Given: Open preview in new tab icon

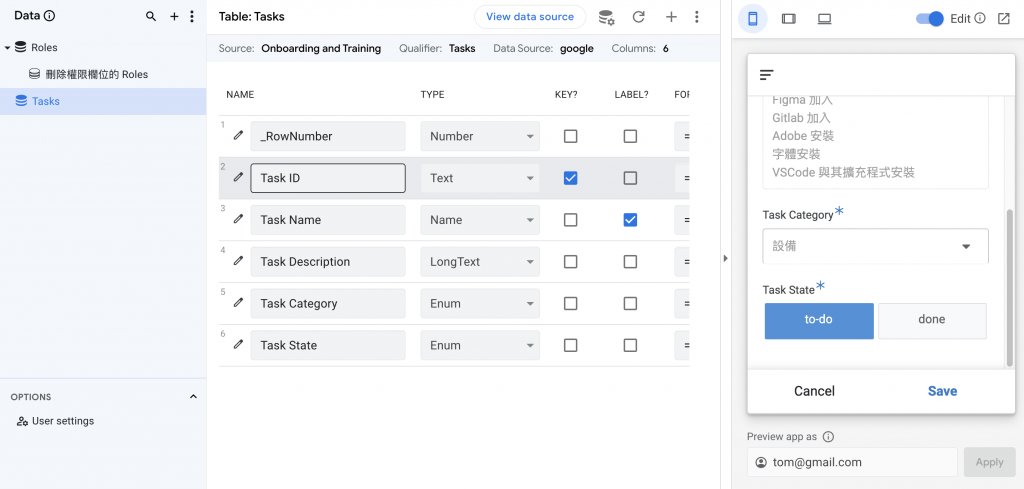Looking at the screenshot, I should [x=1003, y=18].
